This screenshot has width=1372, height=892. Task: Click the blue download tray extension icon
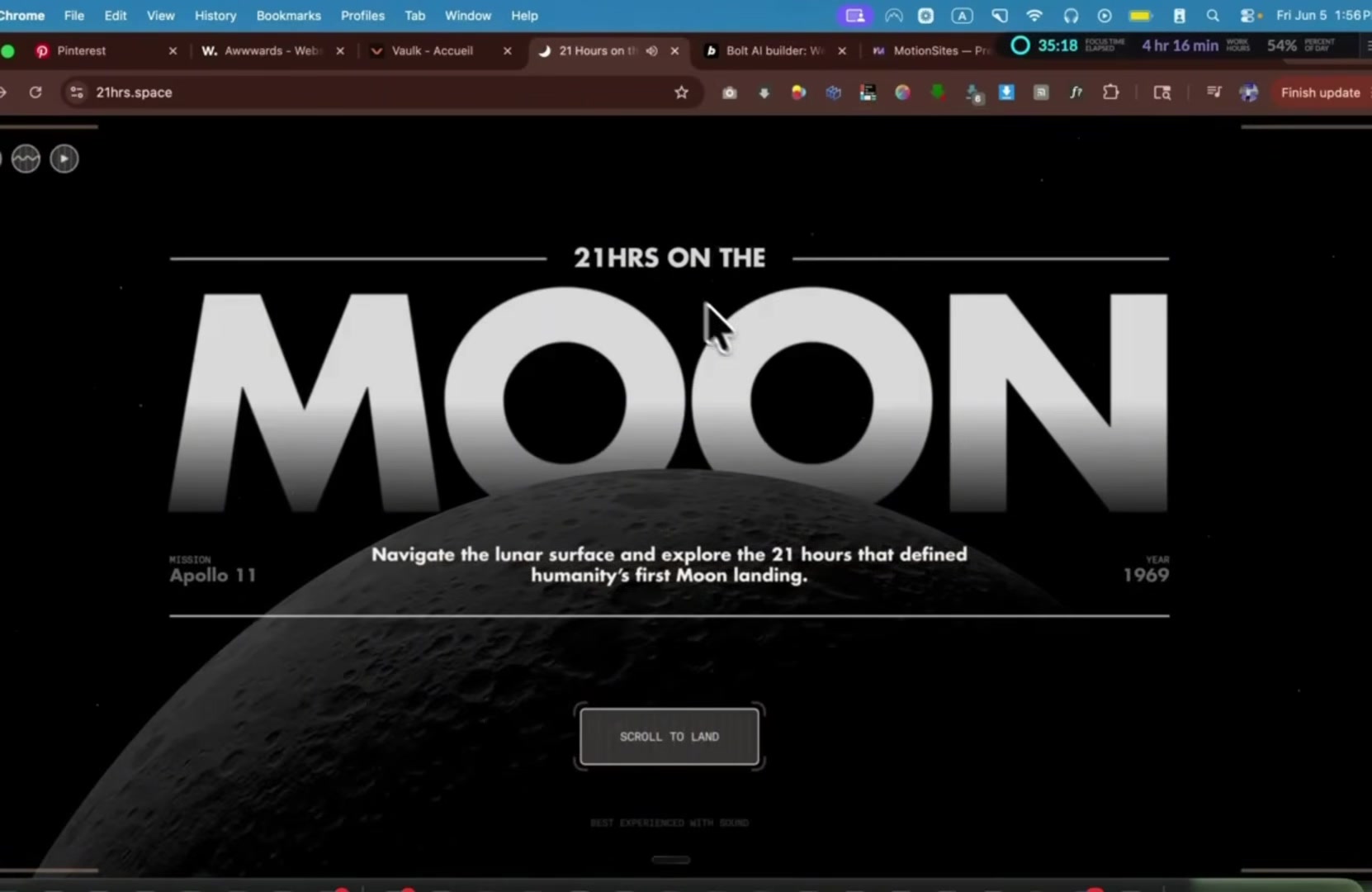1006,92
